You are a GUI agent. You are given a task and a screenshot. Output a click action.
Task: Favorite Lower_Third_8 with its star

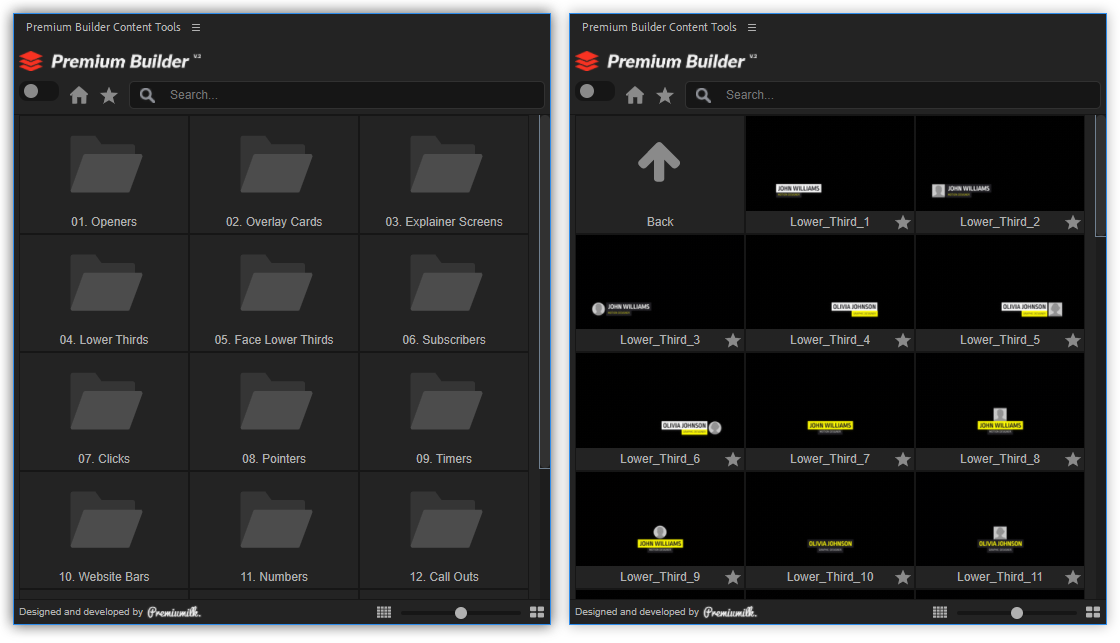point(1073,459)
